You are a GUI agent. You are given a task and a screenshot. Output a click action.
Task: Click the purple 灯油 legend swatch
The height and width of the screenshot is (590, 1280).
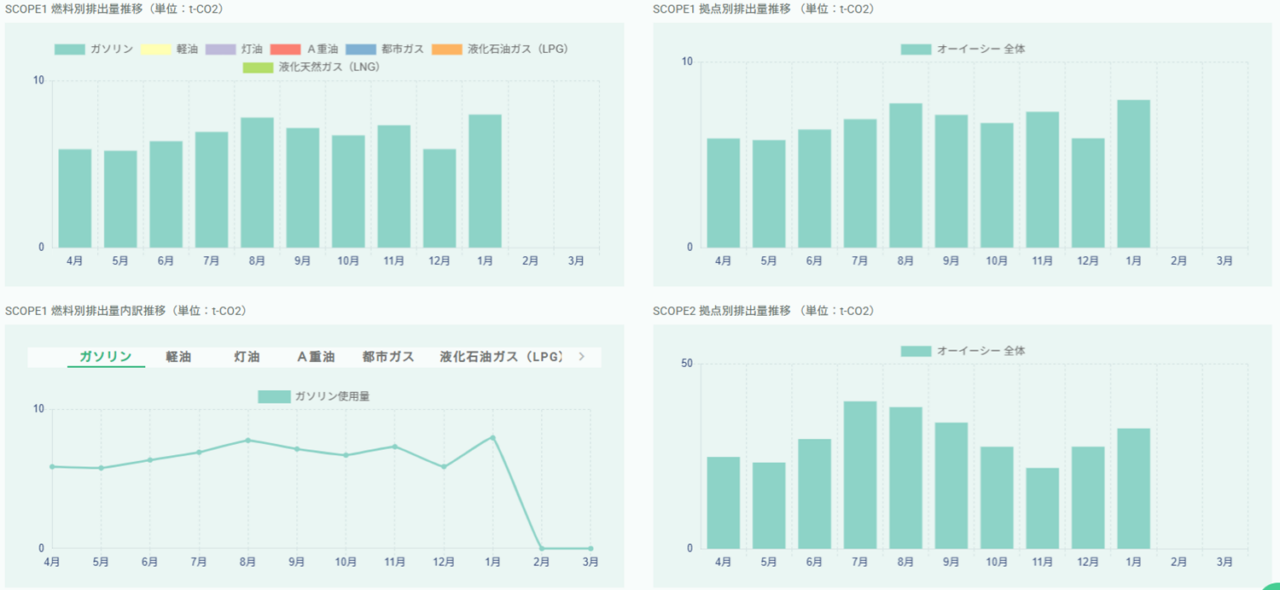point(220,49)
